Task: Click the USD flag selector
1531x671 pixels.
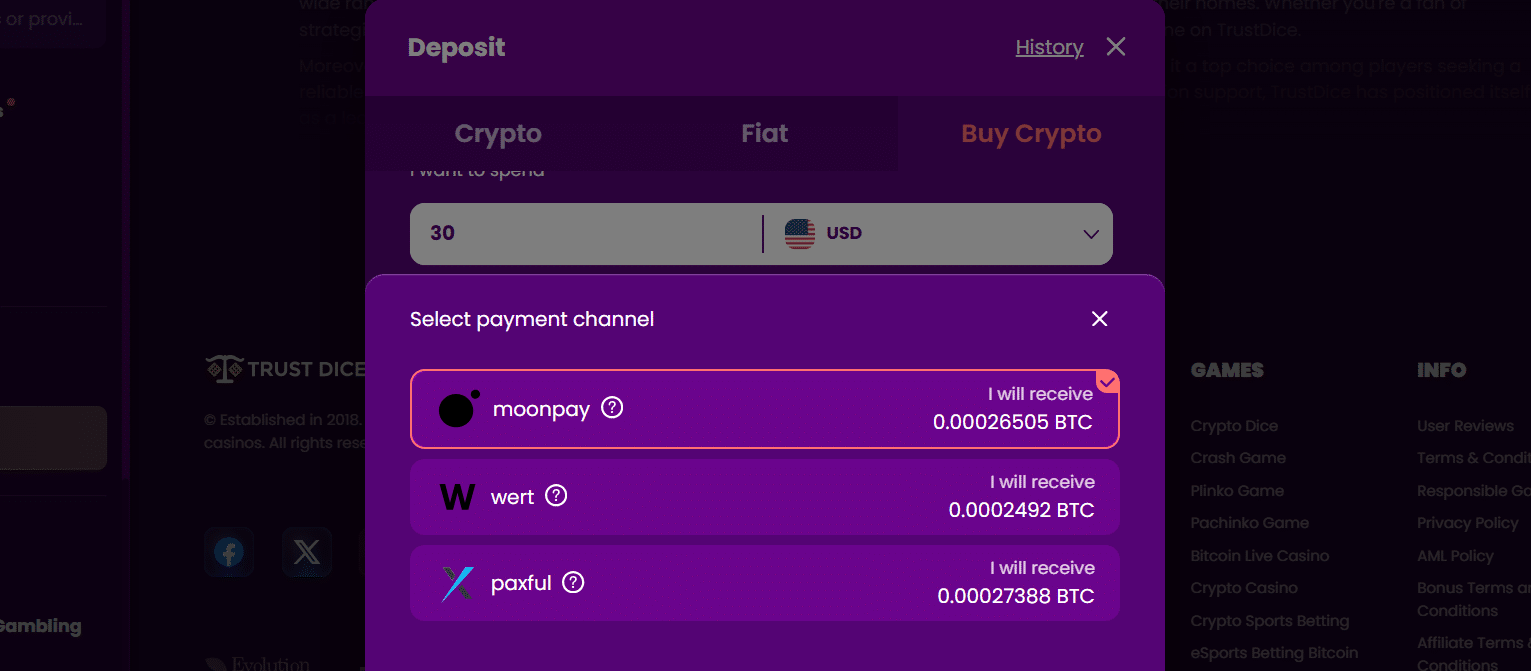Action: [x=800, y=233]
